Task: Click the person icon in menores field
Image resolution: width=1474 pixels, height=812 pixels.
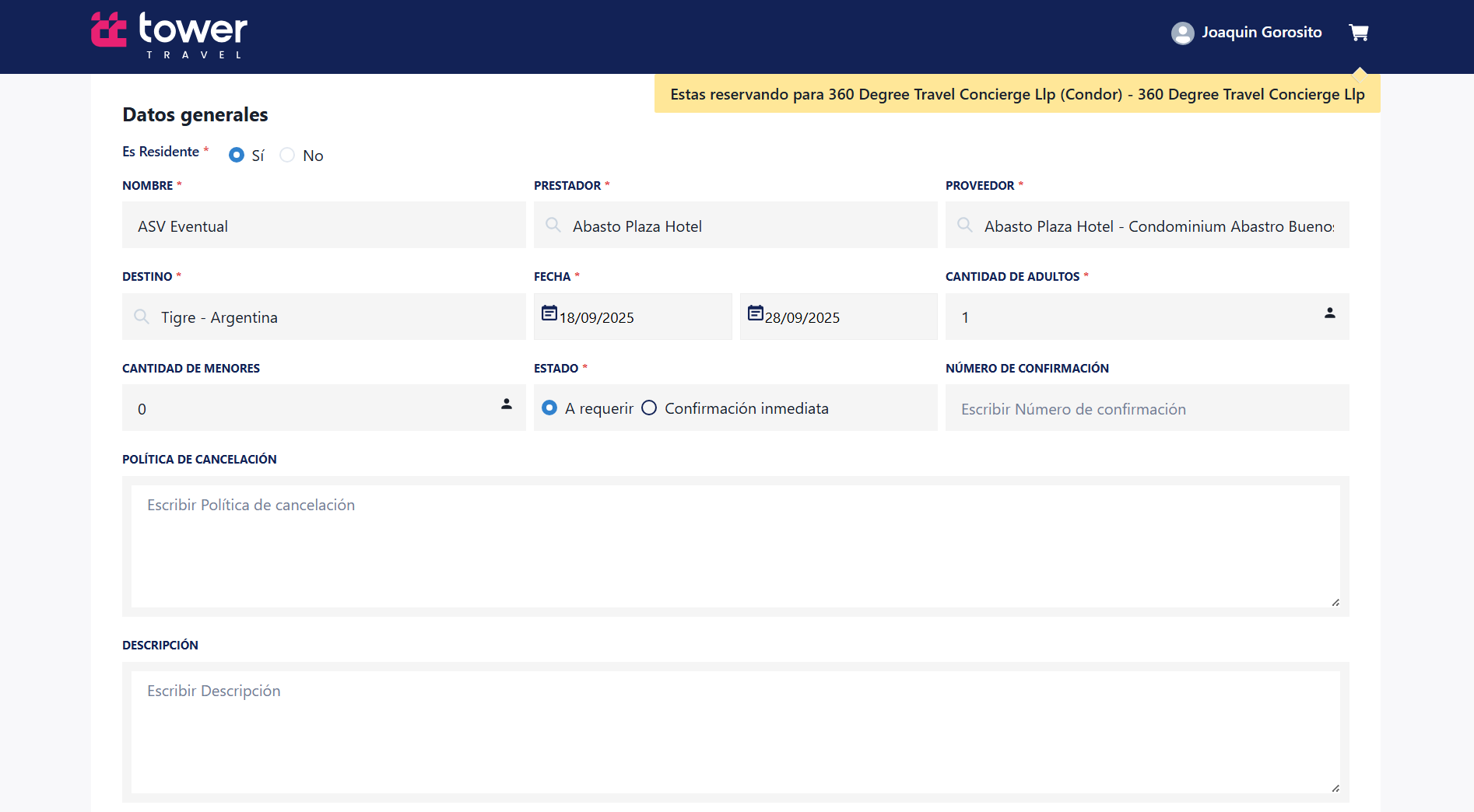Action: (506, 404)
